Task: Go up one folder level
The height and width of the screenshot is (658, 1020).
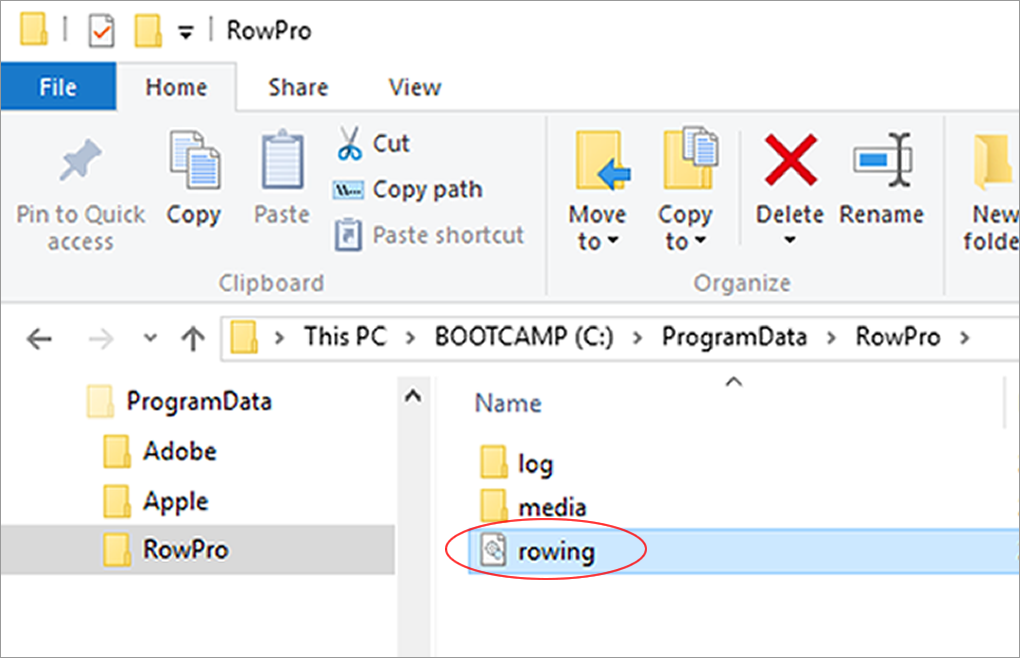Action: [192, 338]
